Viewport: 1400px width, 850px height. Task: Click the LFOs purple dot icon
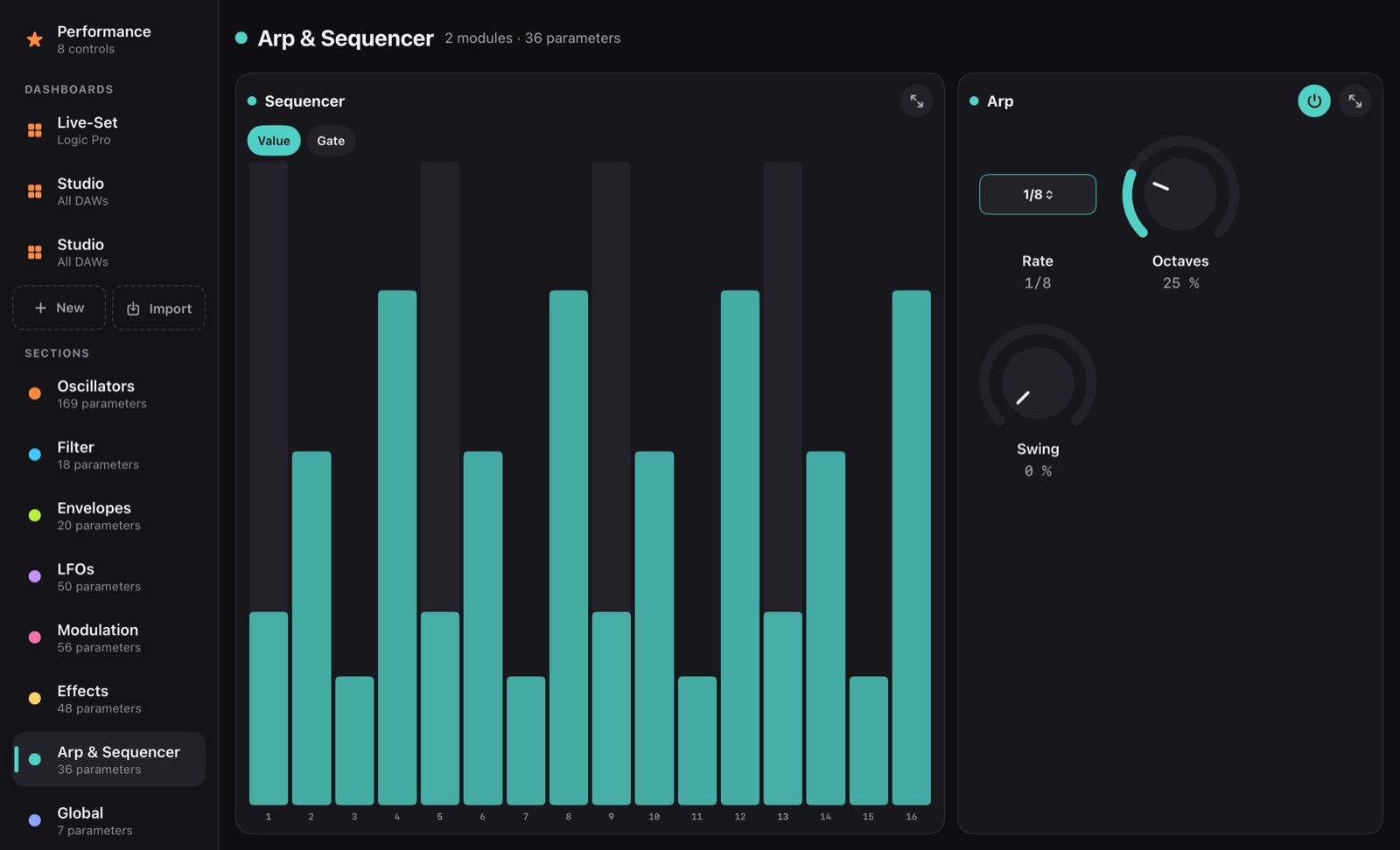point(35,576)
